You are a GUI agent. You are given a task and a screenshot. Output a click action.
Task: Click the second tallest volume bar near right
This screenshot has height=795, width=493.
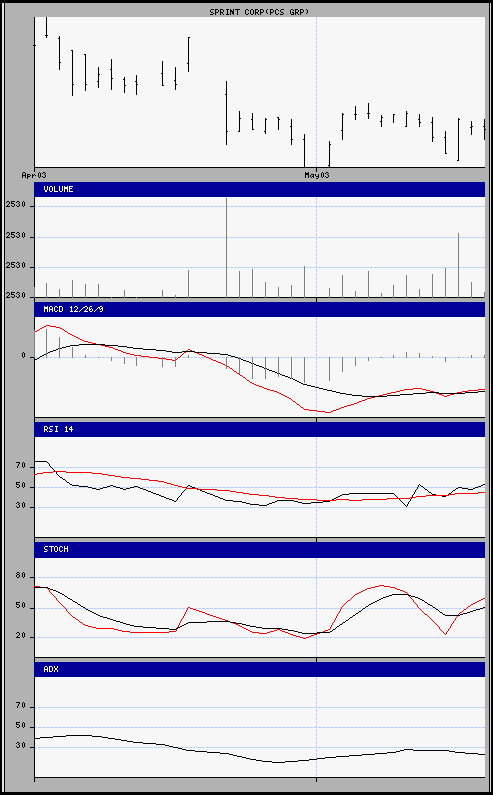459,265
